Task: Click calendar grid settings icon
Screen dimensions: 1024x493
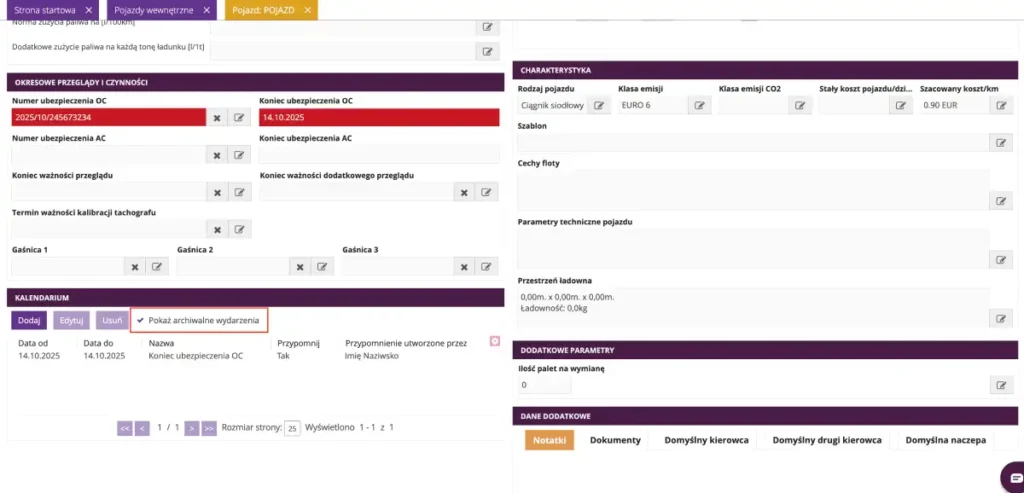Action: (494, 341)
